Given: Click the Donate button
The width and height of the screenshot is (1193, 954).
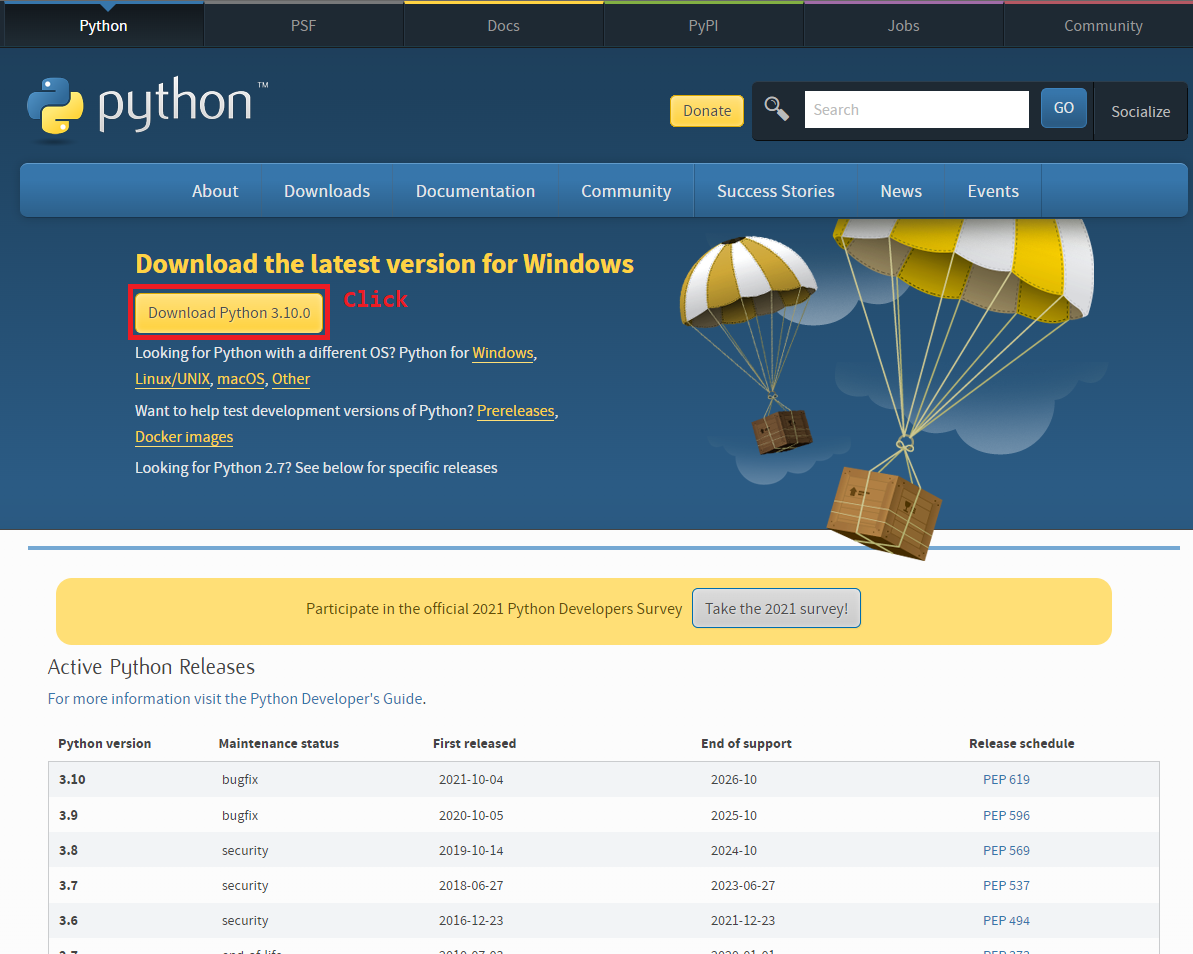Looking at the screenshot, I should point(707,110).
